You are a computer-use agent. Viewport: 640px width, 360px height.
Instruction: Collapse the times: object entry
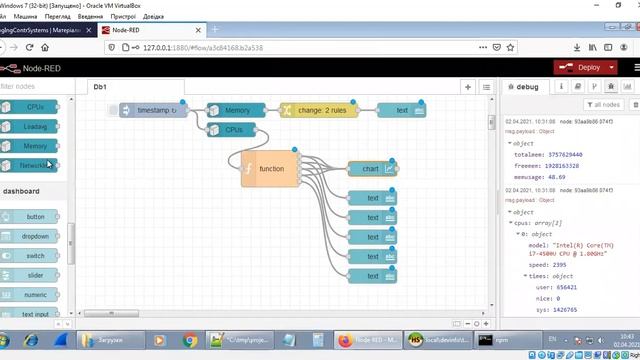click(525, 276)
